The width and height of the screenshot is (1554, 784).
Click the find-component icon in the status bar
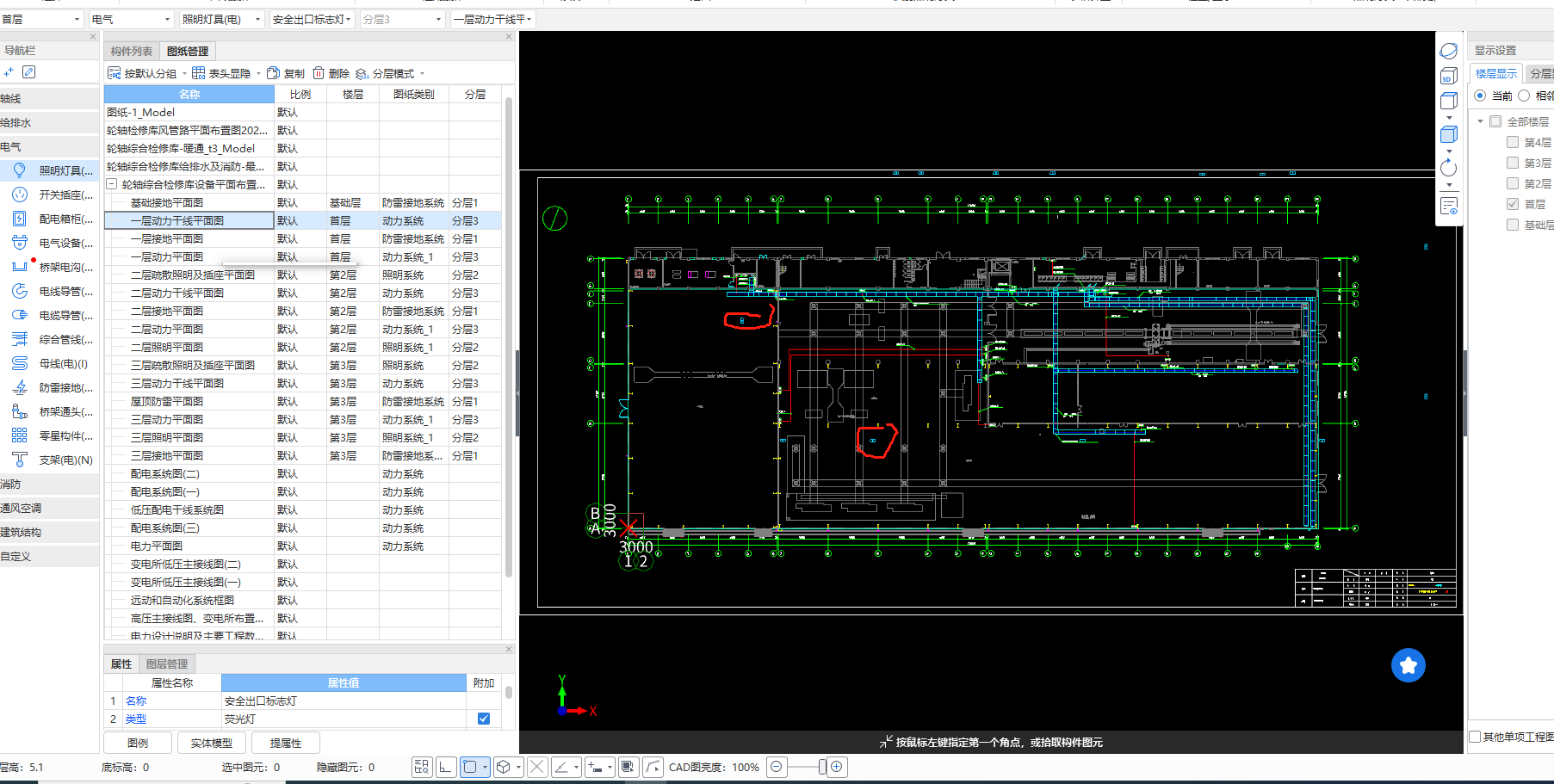coord(421,767)
